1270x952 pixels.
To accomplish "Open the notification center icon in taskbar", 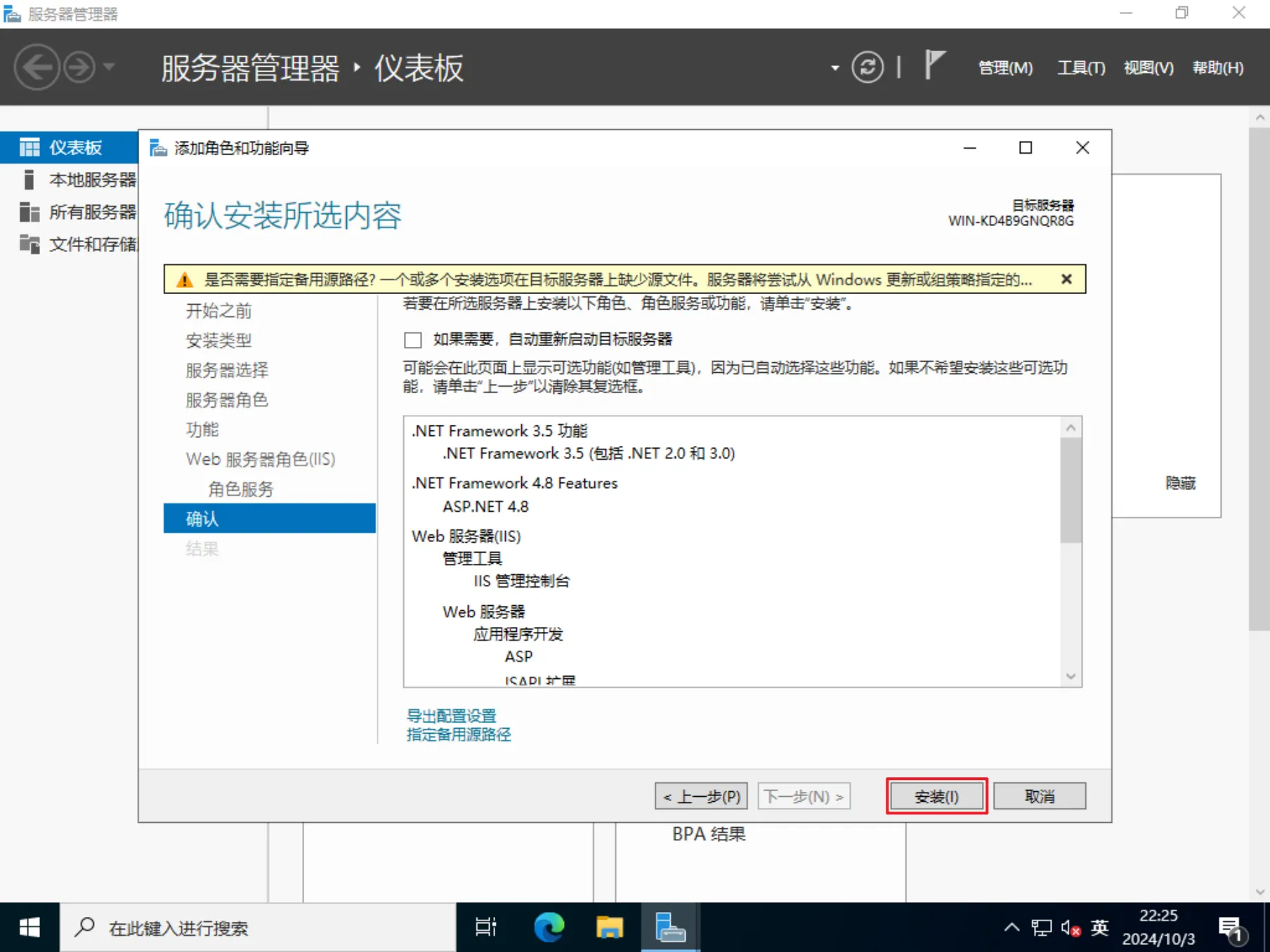I will click(1233, 929).
